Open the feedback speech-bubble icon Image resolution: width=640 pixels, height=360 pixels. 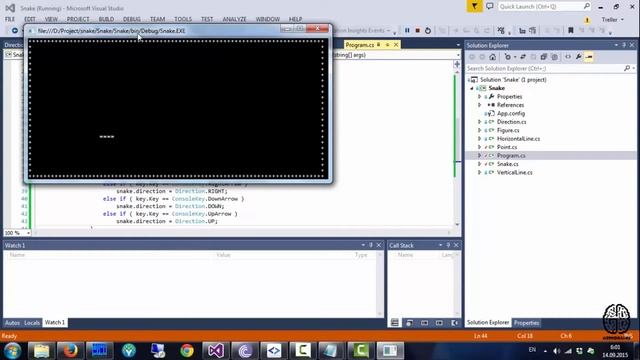pos(490,7)
